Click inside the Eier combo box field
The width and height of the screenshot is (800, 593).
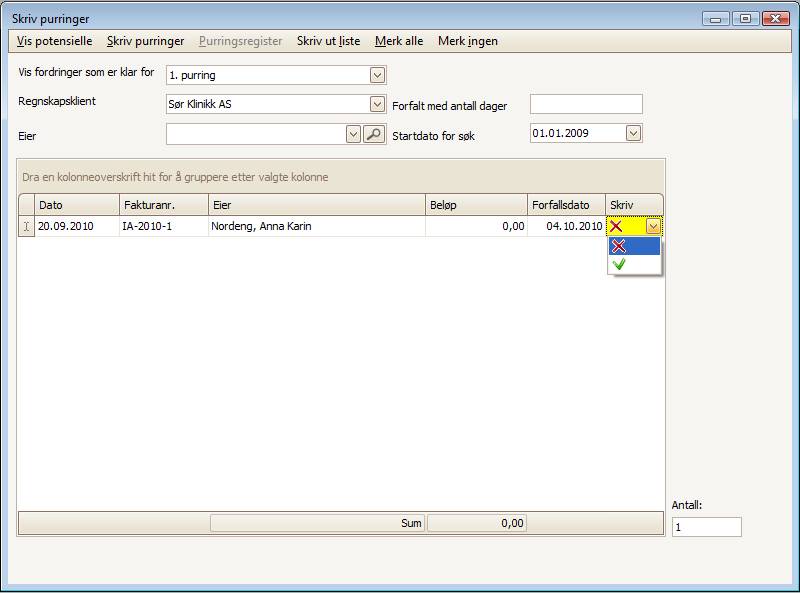256,134
